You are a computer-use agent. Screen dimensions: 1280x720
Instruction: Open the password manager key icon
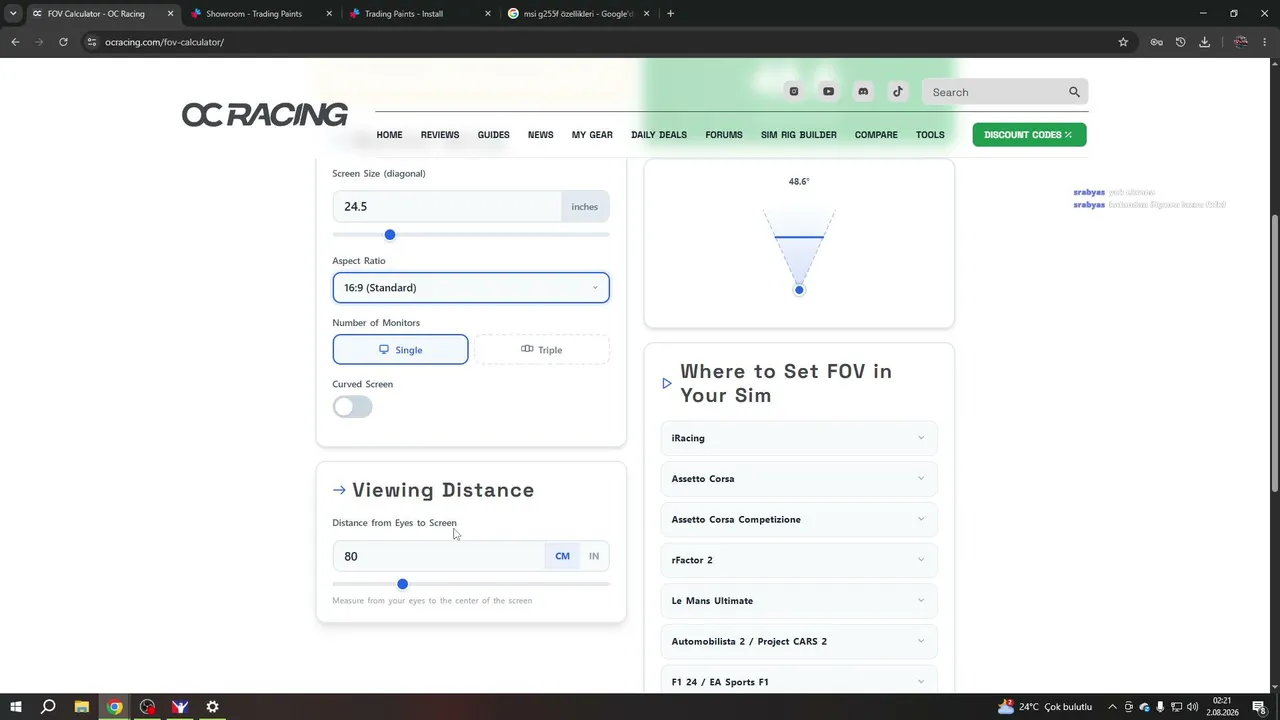coord(1156,42)
